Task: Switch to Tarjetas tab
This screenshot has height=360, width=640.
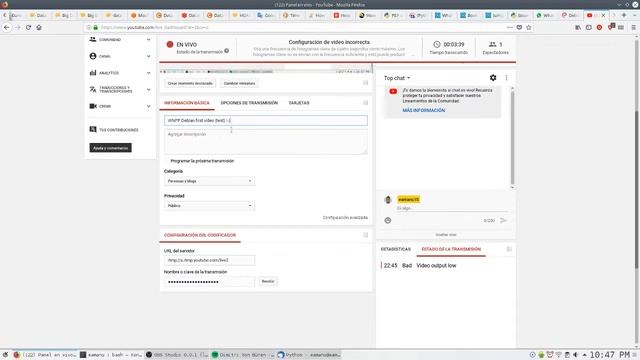Action: click(x=299, y=103)
